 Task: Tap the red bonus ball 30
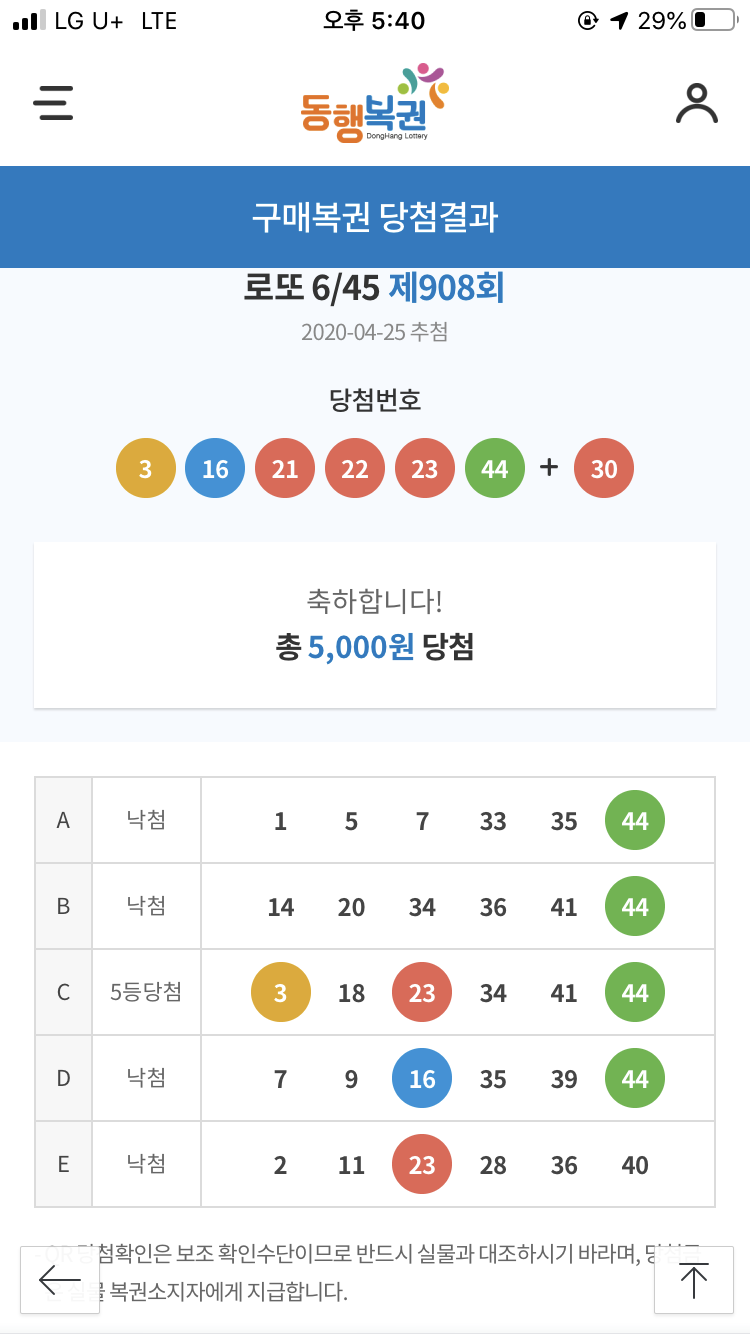[x=604, y=469]
